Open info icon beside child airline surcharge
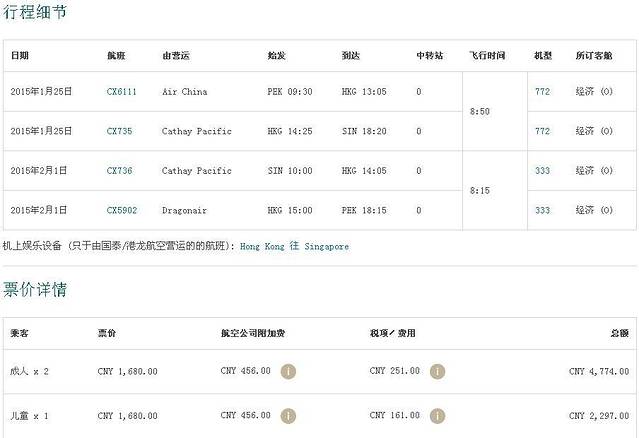The width and height of the screenshot is (639, 438). pos(288,415)
